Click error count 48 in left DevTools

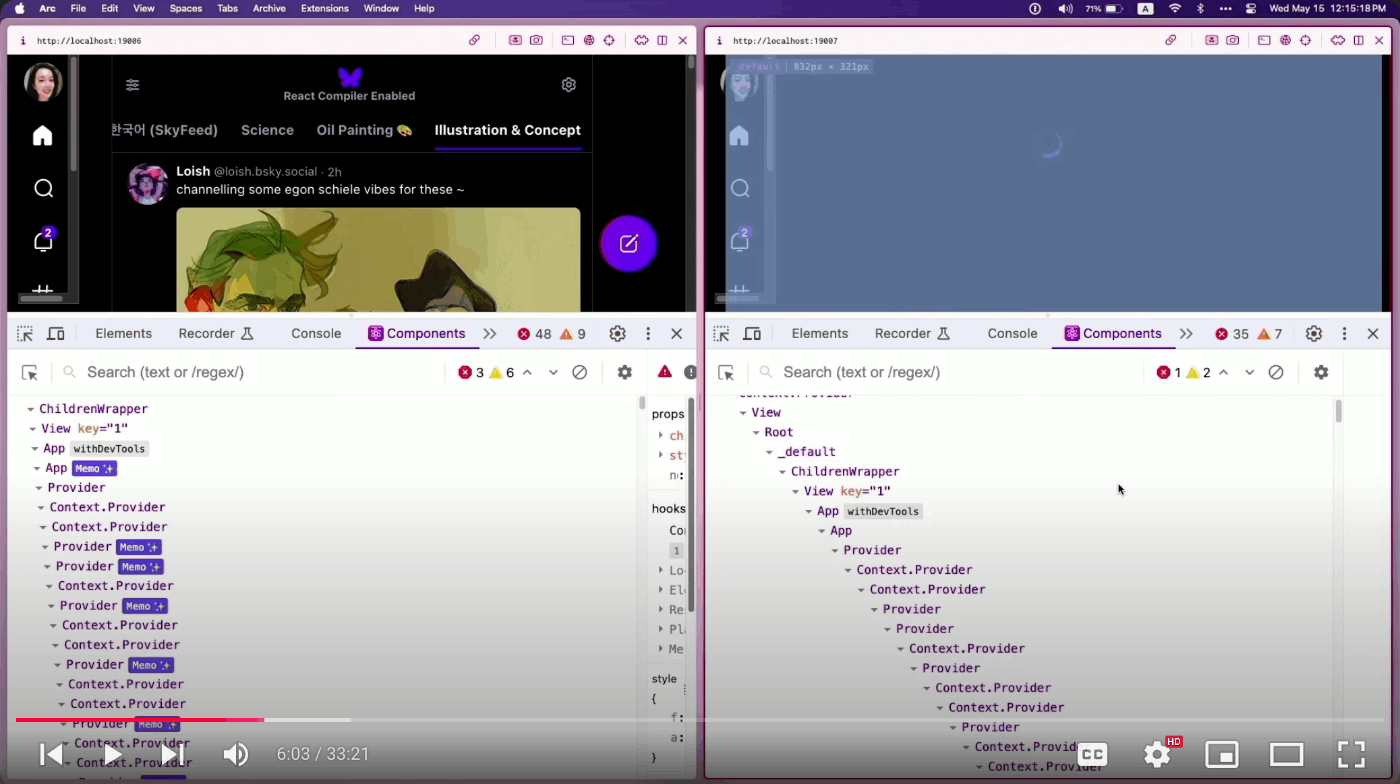point(534,334)
